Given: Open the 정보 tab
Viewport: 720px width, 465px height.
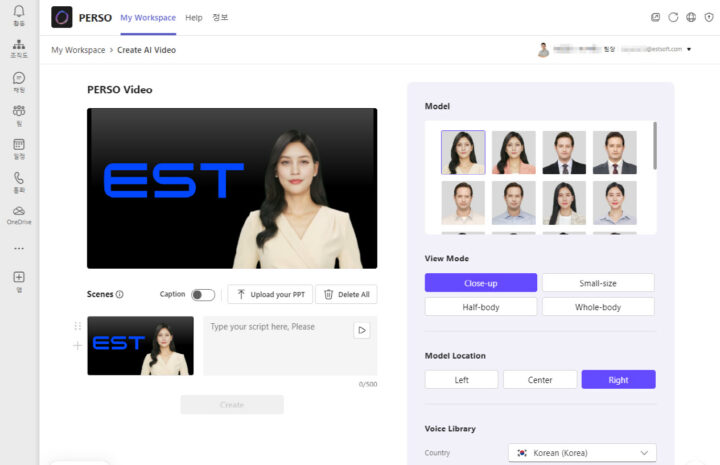Looking at the screenshot, I should pyautogui.click(x=220, y=17).
